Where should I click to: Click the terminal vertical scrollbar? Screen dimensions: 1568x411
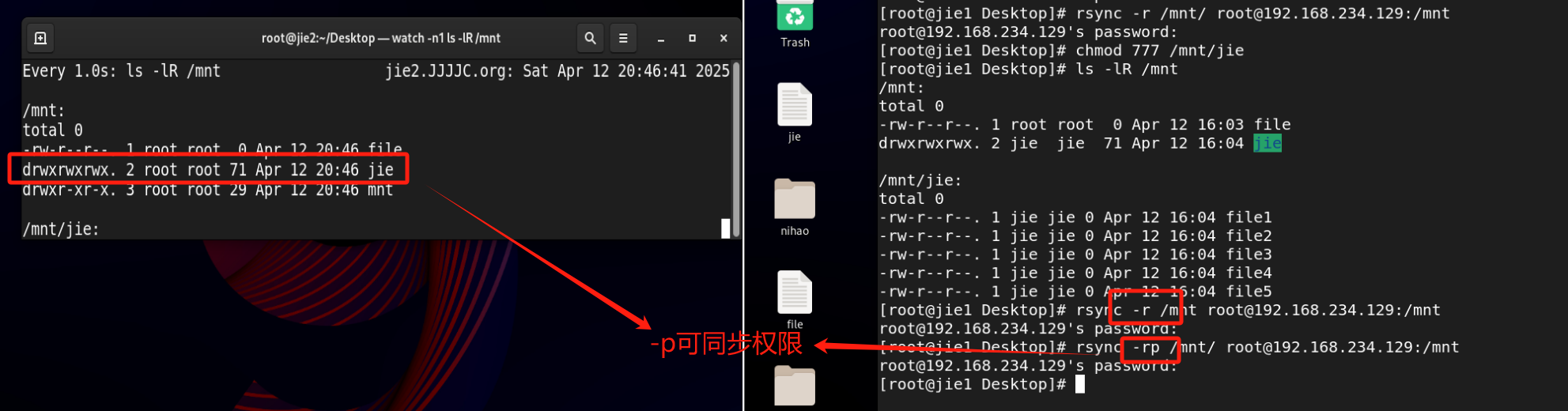(736, 149)
